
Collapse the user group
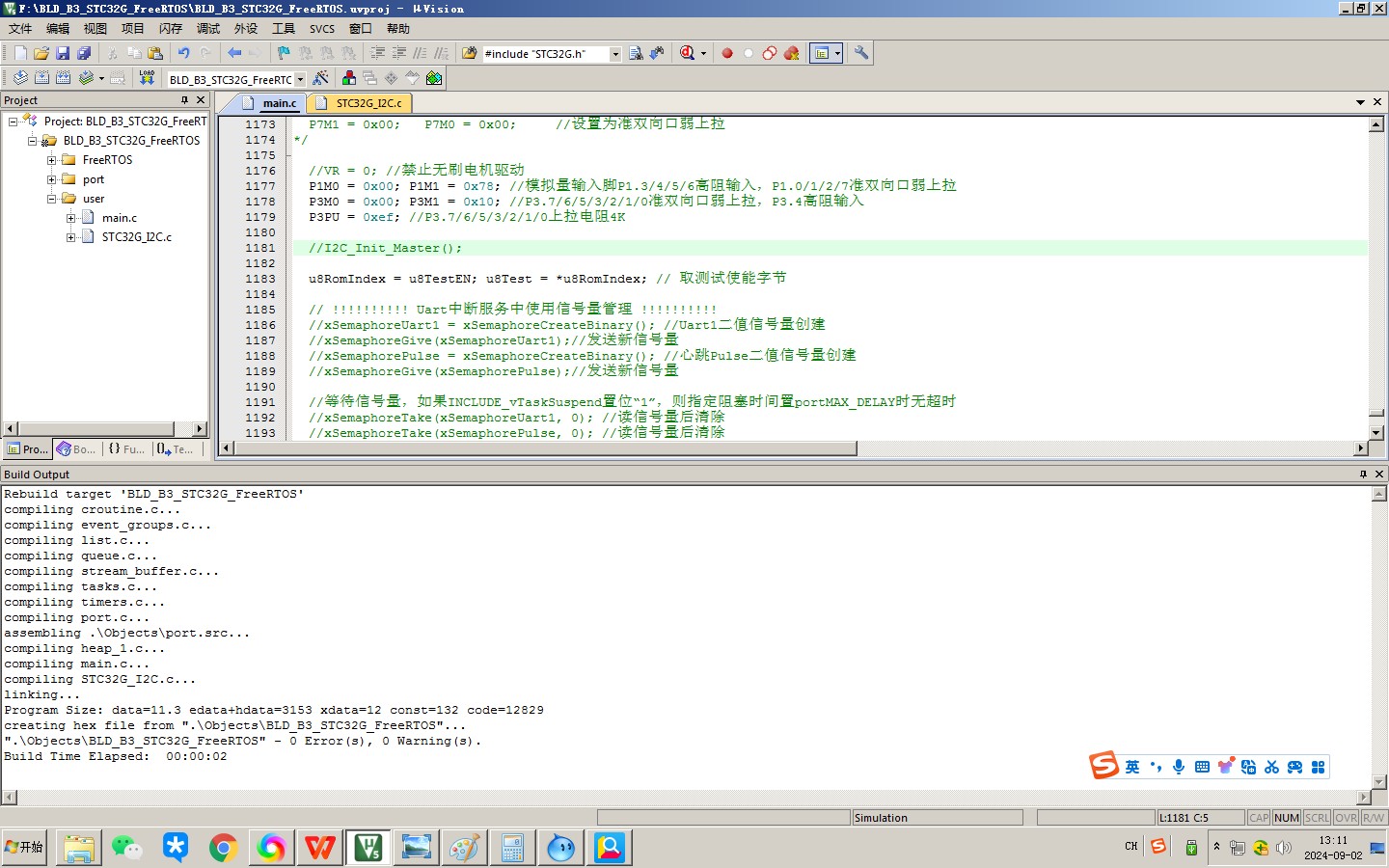51,199
